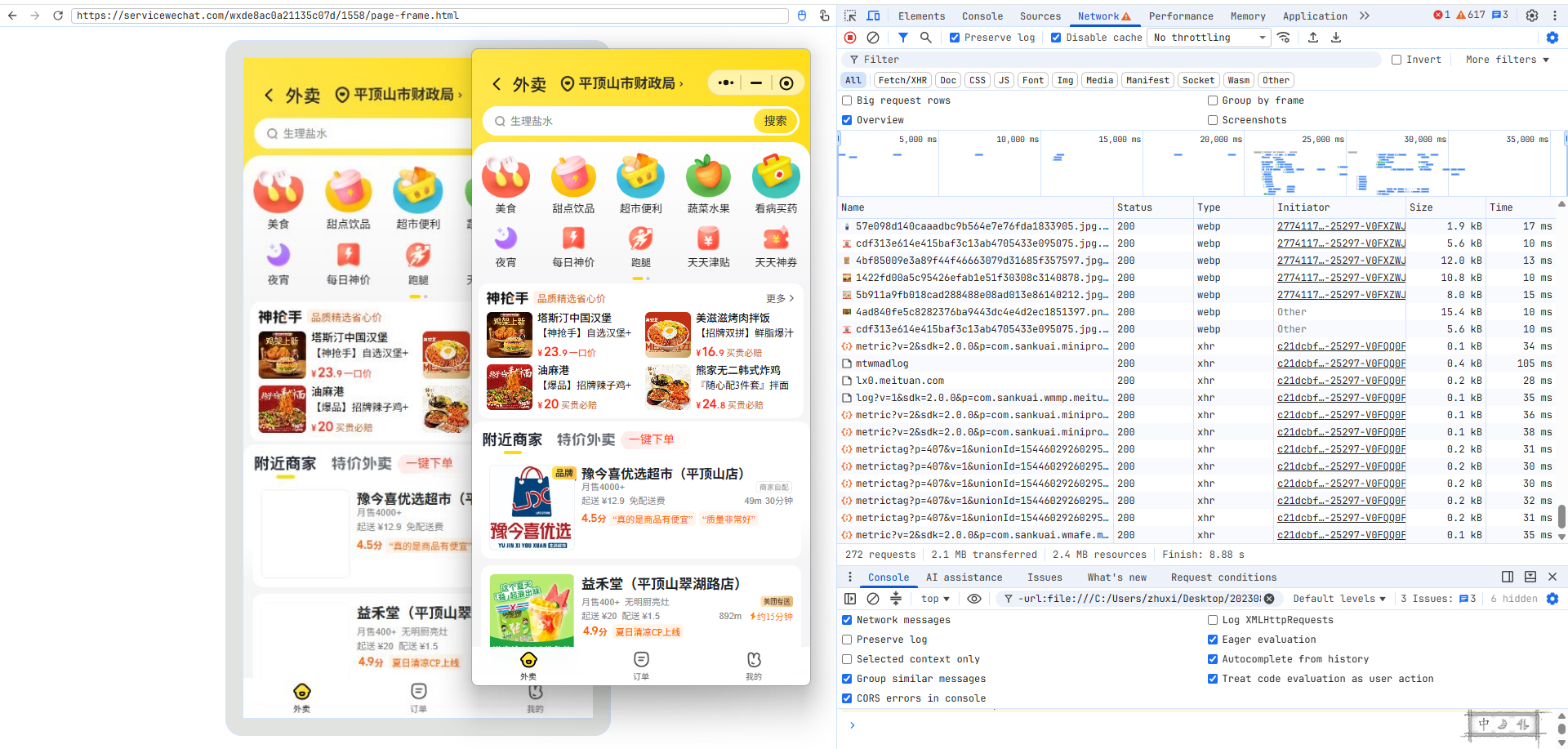Toggle the device toolbar icon
This screenshot has height=749, width=1568.
[x=873, y=16]
